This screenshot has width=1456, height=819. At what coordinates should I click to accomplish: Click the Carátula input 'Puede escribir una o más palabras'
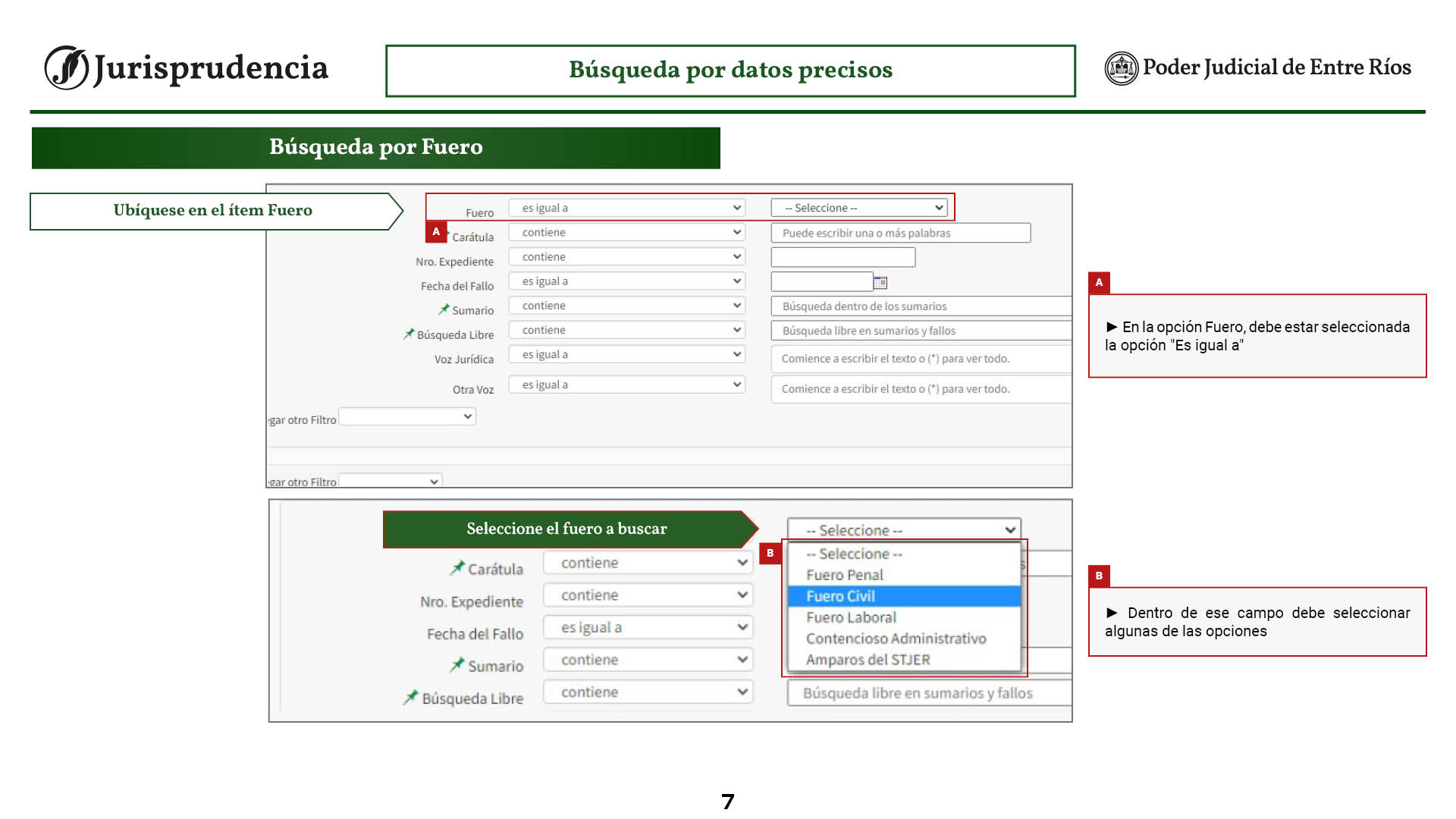click(901, 233)
